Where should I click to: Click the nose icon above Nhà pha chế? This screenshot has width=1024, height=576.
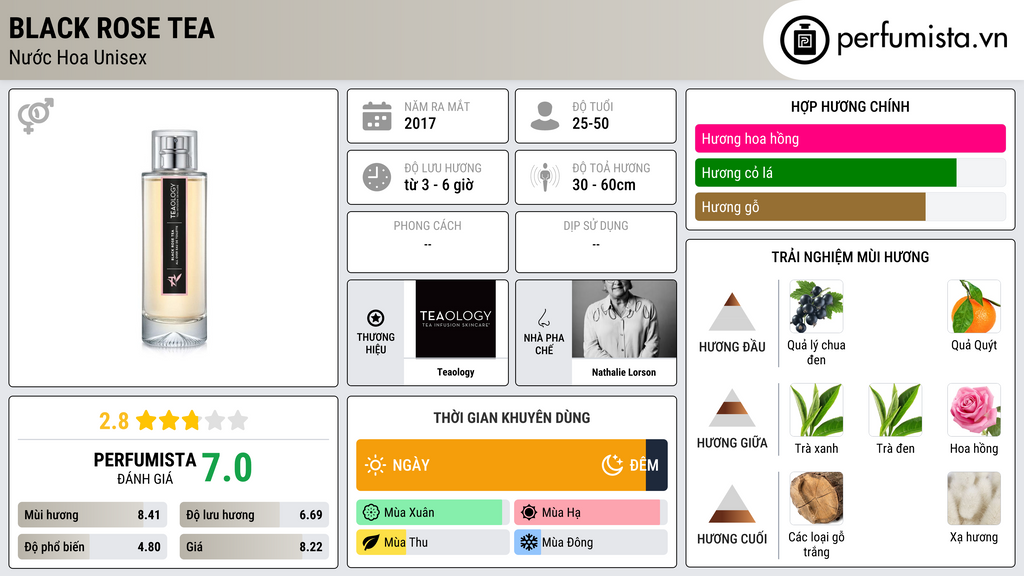coord(543,318)
